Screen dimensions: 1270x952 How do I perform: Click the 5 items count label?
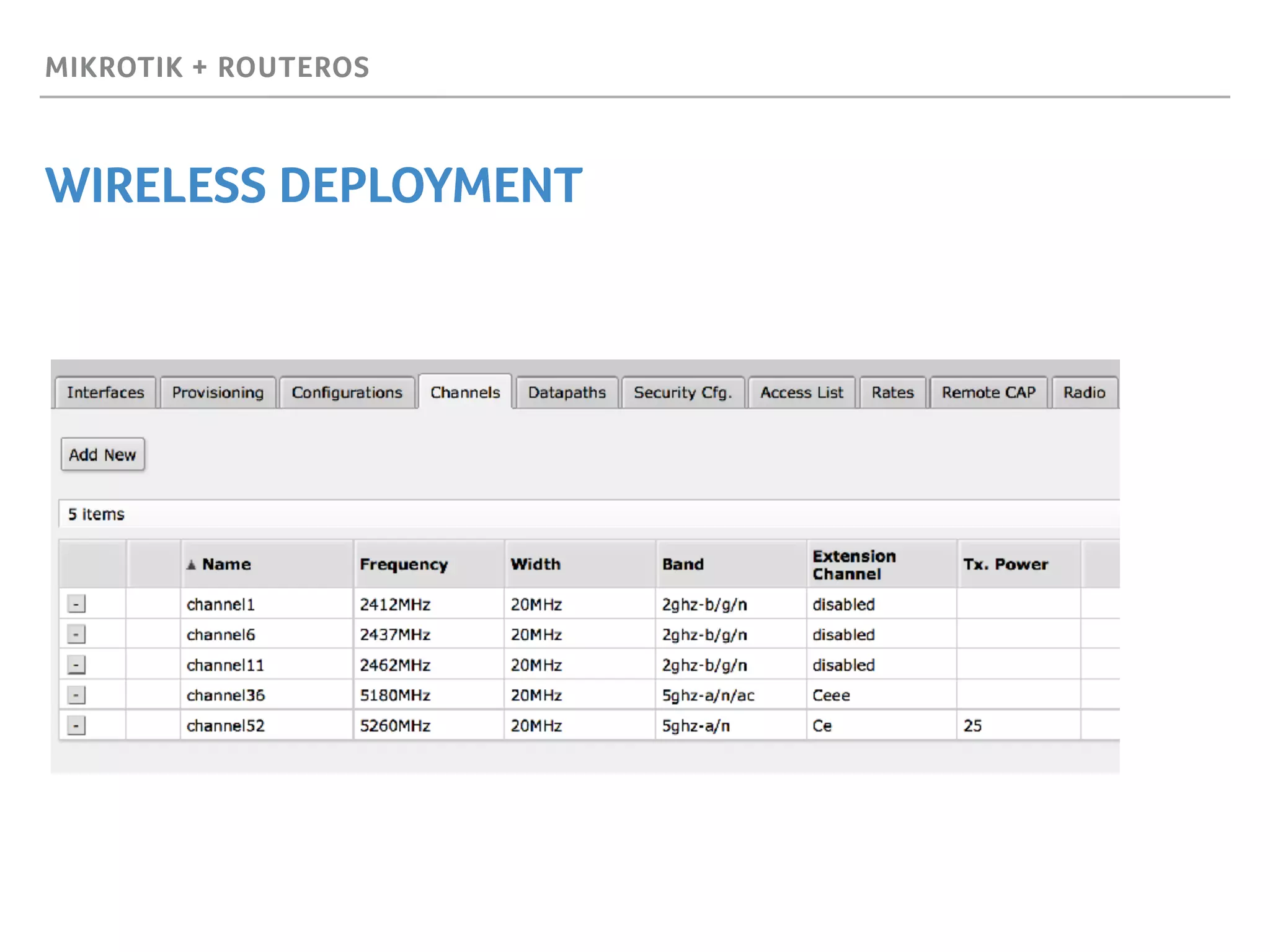(x=96, y=514)
